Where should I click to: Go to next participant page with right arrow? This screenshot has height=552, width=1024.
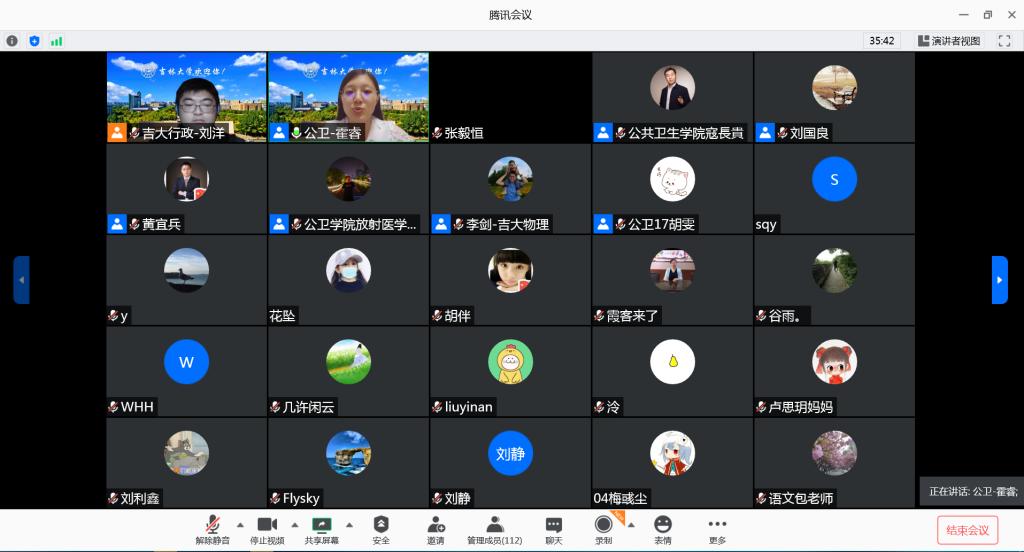click(x=999, y=280)
